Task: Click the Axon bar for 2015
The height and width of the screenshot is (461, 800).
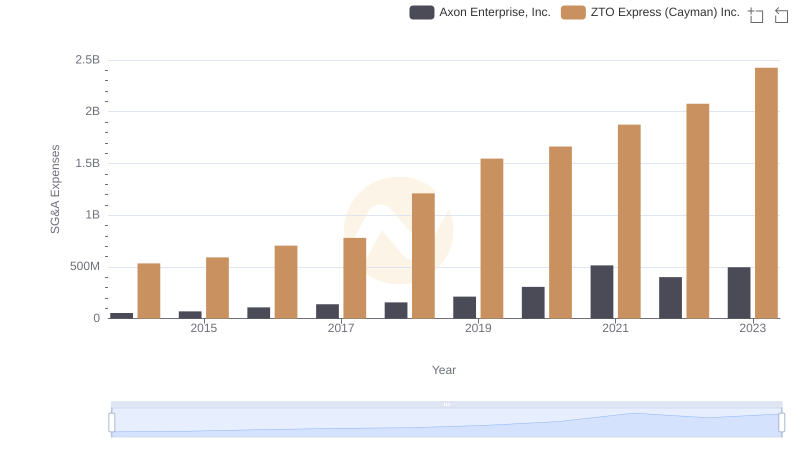Action: coord(190,315)
